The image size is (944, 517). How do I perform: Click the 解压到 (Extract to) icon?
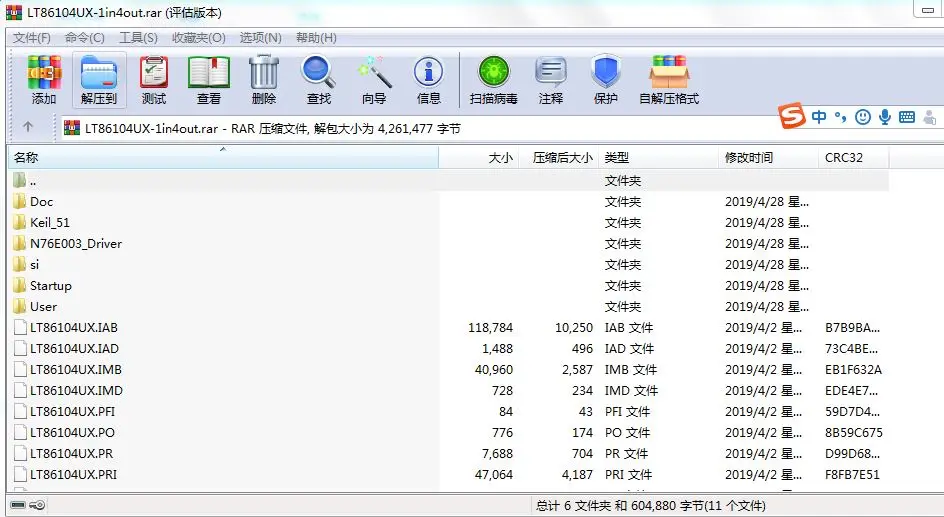point(99,80)
